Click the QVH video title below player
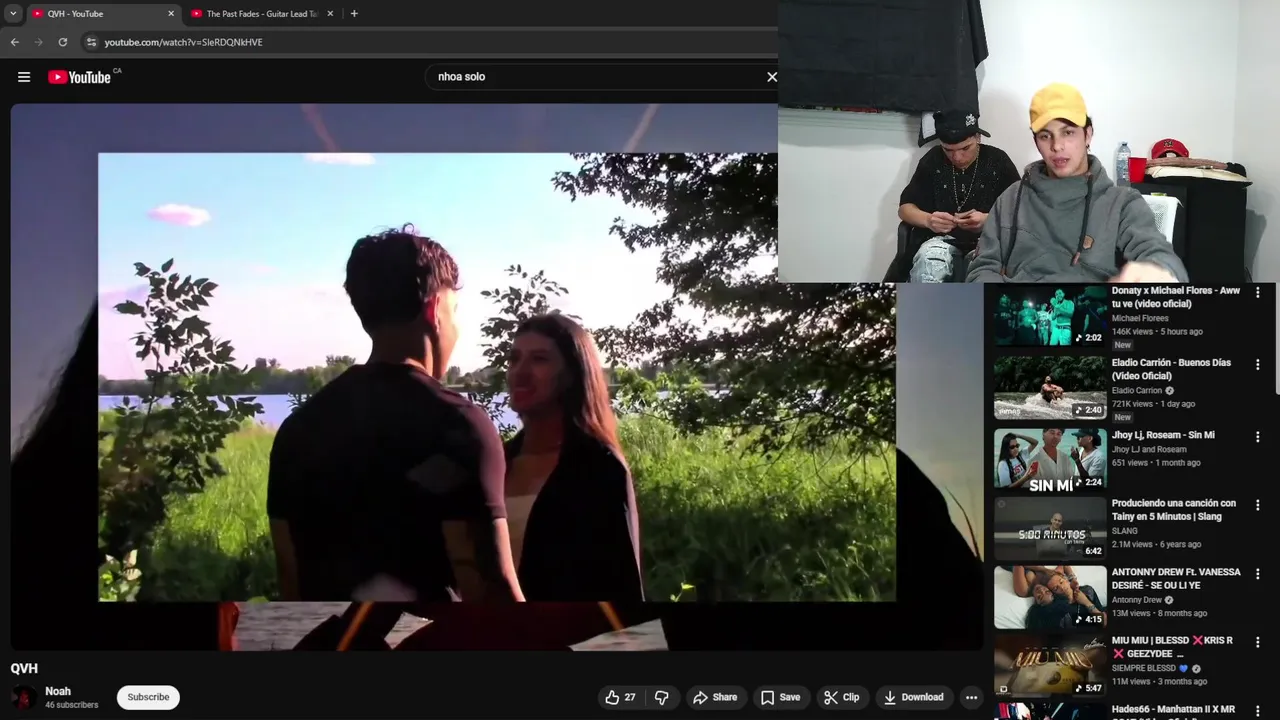The width and height of the screenshot is (1280, 720). tap(24, 668)
